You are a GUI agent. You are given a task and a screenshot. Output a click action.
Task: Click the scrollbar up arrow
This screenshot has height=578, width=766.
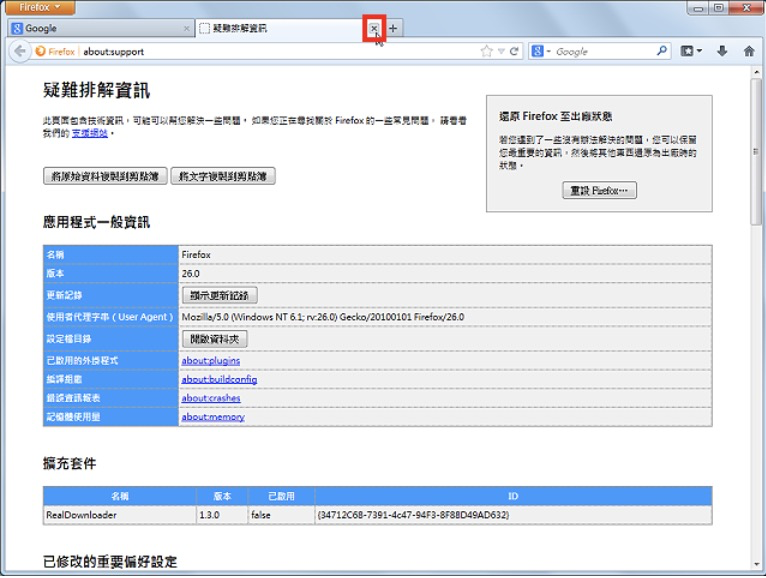tap(756, 72)
